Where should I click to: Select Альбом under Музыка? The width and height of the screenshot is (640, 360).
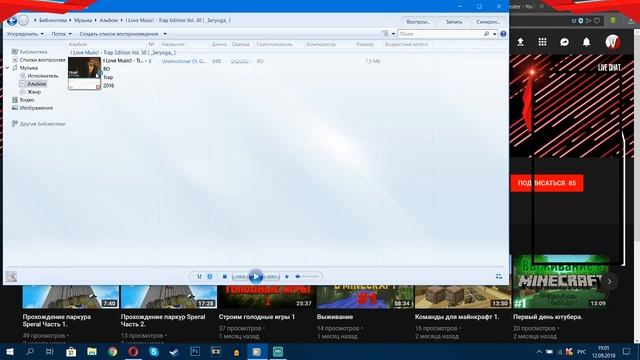[33, 84]
